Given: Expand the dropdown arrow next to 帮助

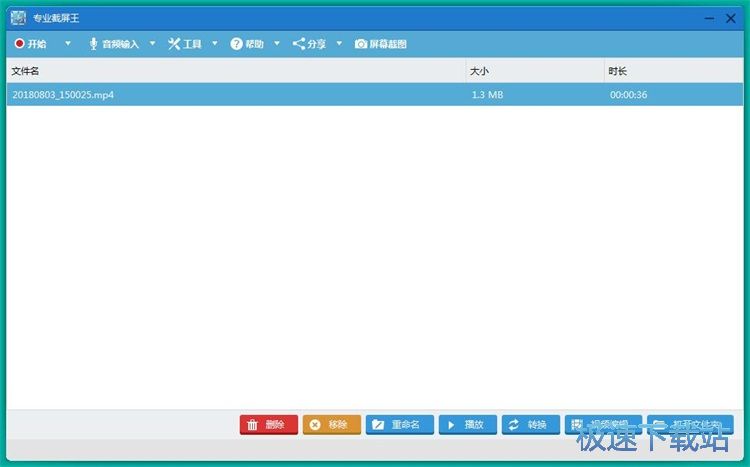Looking at the screenshot, I should pyautogui.click(x=277, y=44).
